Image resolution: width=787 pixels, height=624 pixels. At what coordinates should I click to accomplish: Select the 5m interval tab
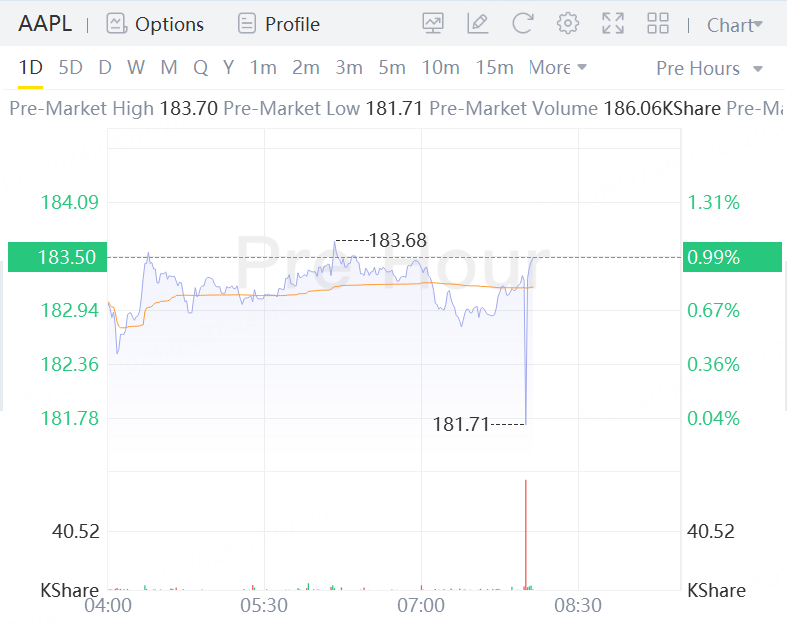[x=392, y=68]
